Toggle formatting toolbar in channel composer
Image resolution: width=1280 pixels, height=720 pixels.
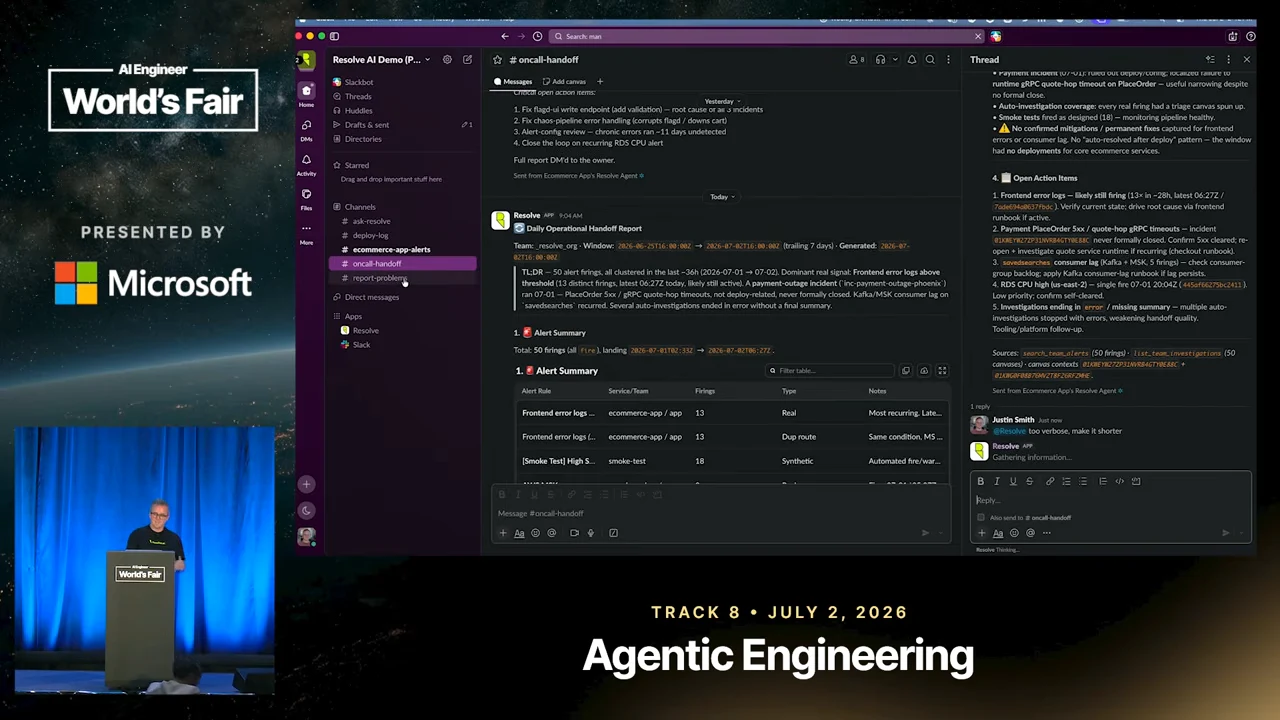point(519,533)
